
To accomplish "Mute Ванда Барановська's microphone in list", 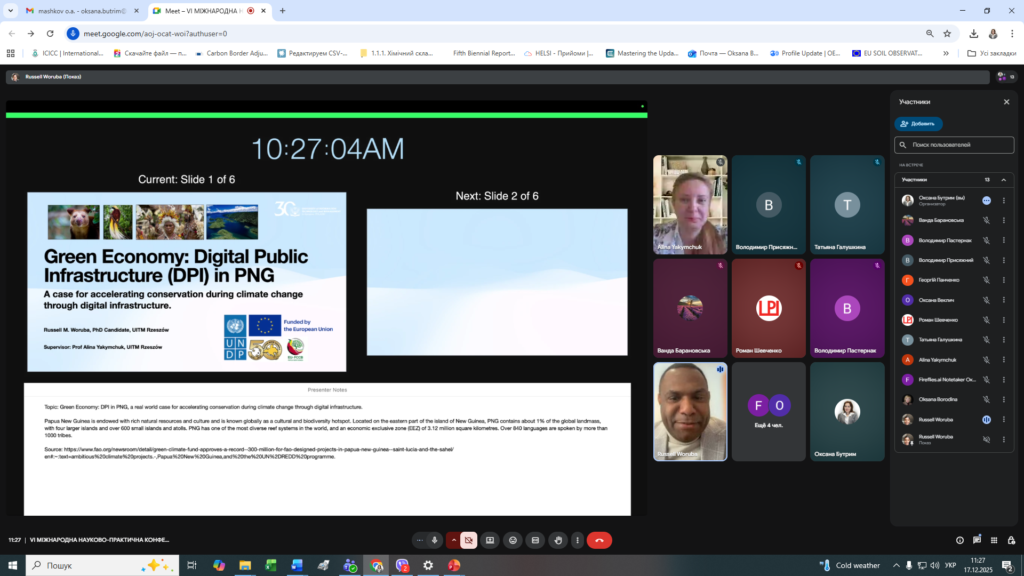I will (x=985, y=220).
